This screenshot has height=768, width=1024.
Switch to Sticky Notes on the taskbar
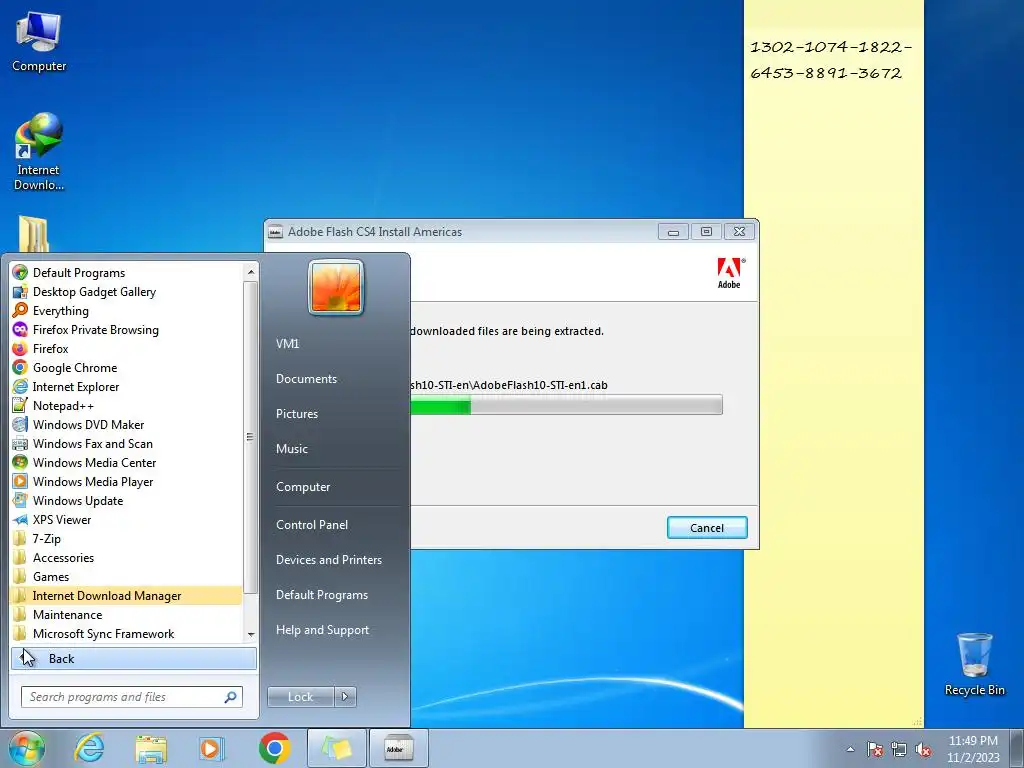click(x=336, y=748)
